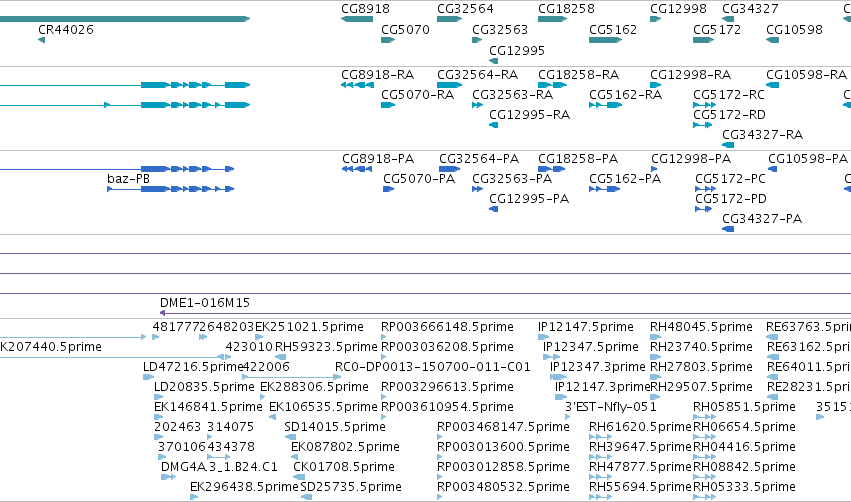Click the CG12998 gene label

tap(678, 9)
